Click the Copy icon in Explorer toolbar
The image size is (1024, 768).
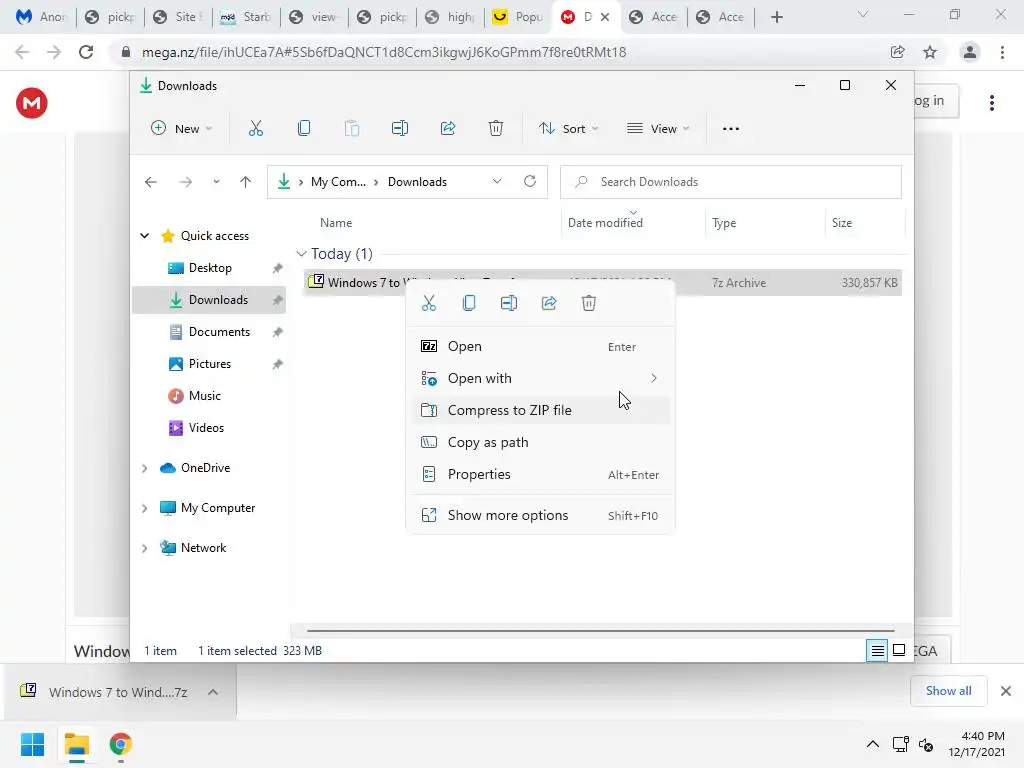304,129
